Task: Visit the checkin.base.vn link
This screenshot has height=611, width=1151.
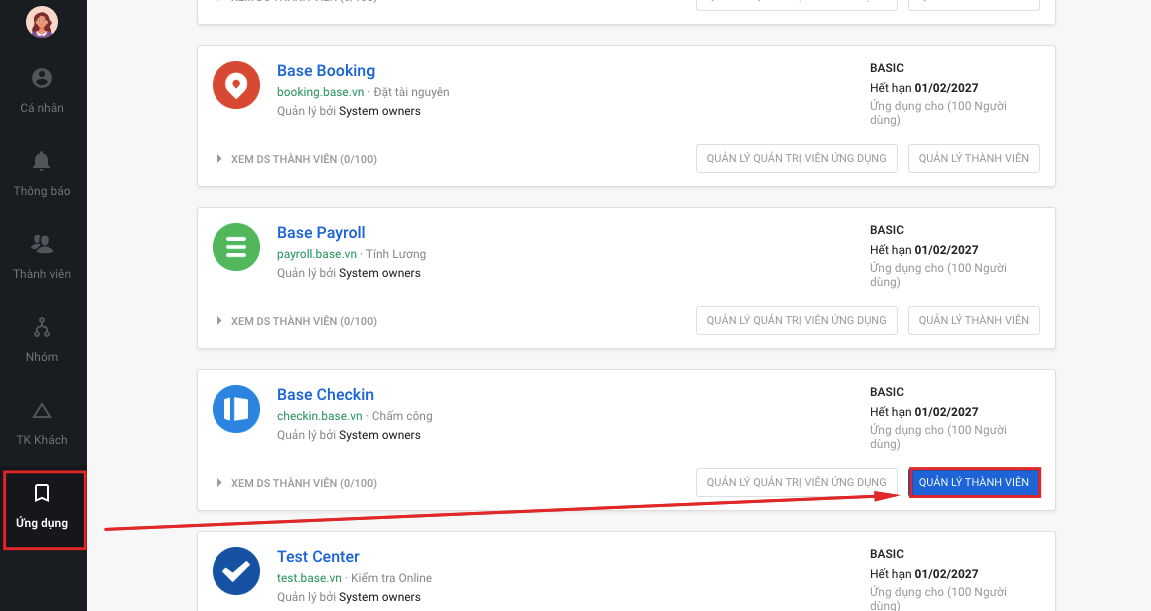Action: (x=319, y=416)
